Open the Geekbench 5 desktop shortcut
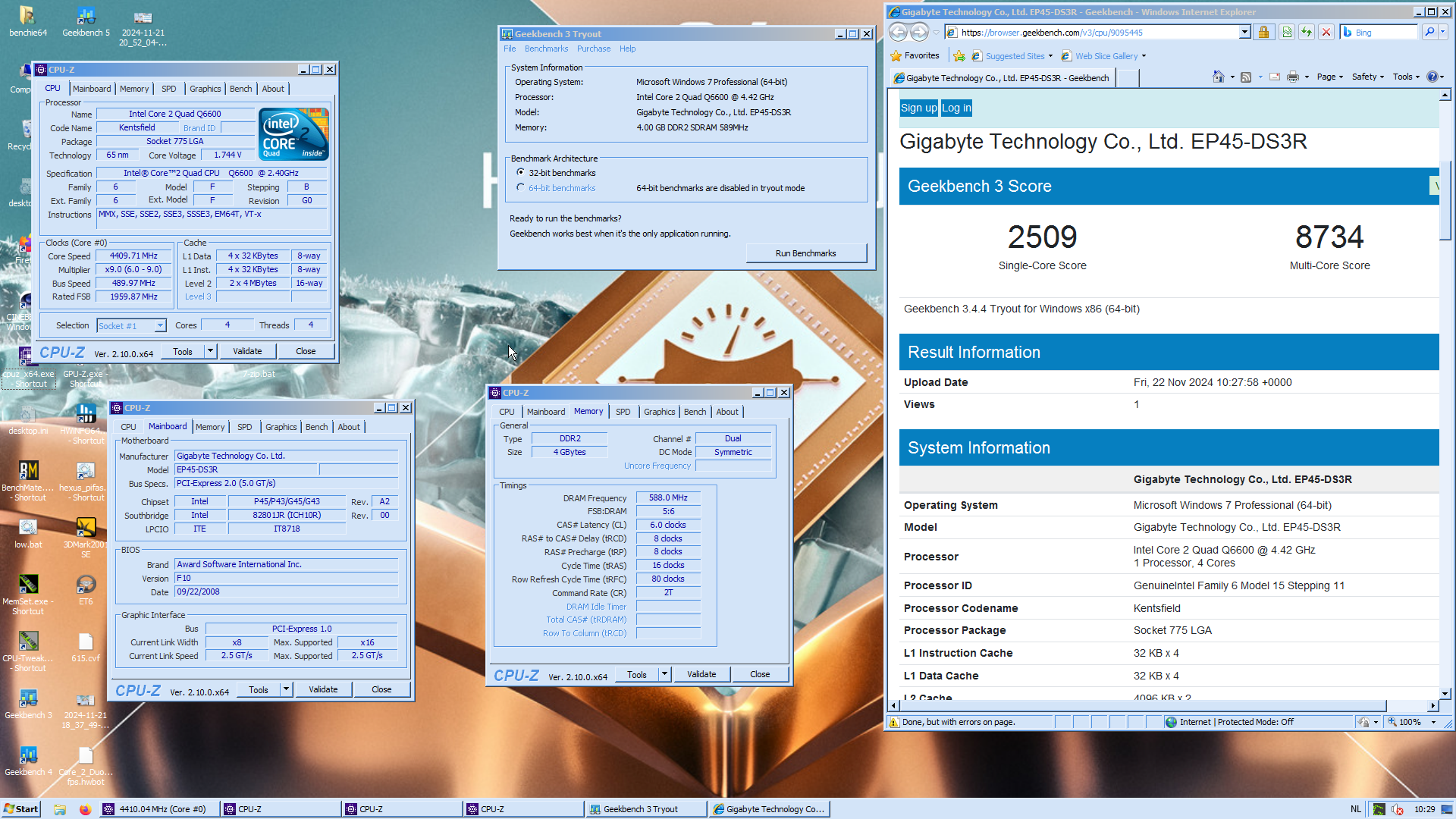This screenshot has height=819, width=1456. coord(86,21)
